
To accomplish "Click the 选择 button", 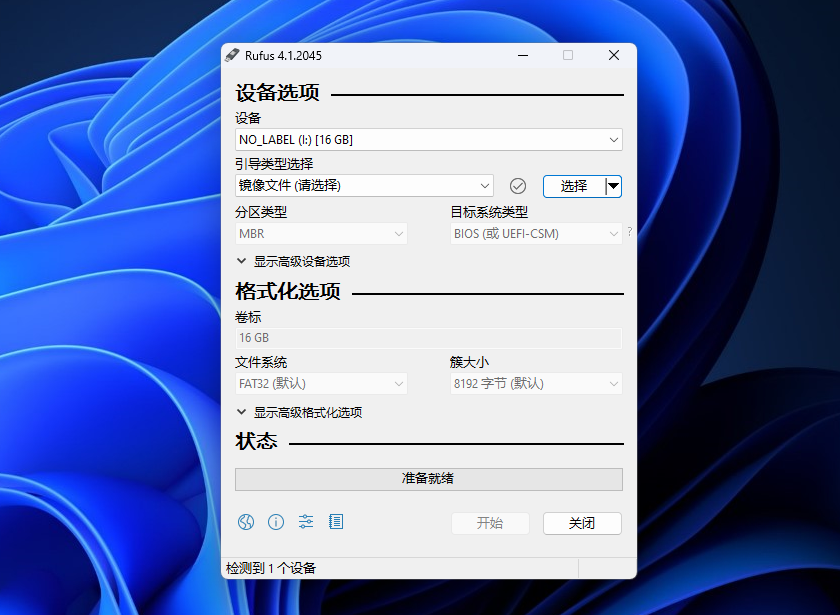I will tap(574, 186).
